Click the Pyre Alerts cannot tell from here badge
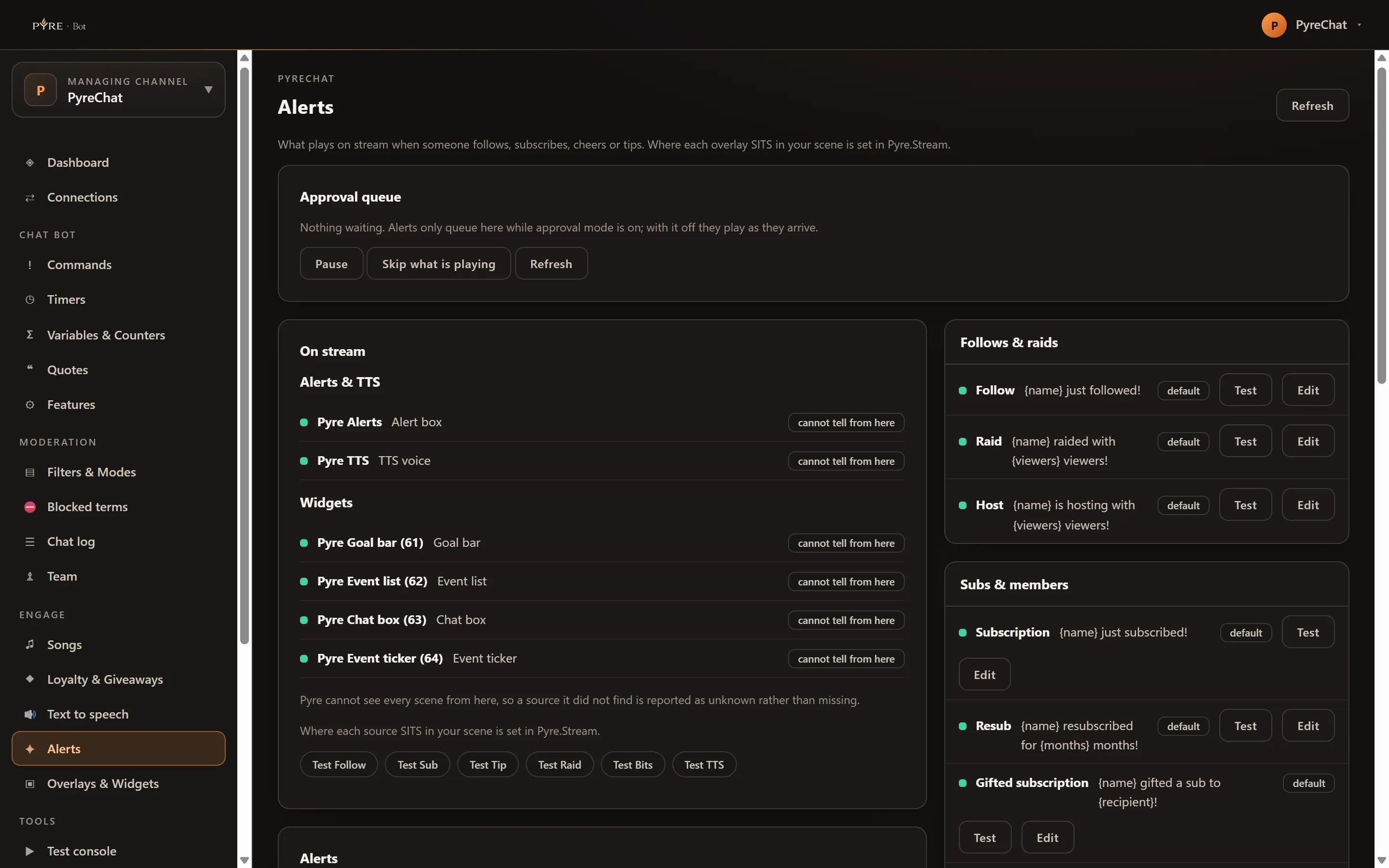 click(846, 422)
